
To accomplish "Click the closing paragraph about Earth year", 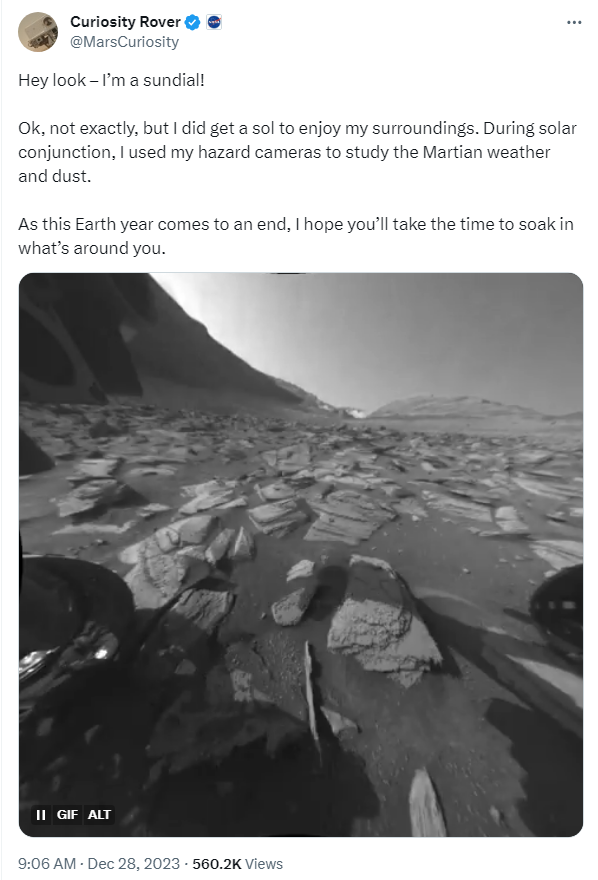I will [296, 236].
